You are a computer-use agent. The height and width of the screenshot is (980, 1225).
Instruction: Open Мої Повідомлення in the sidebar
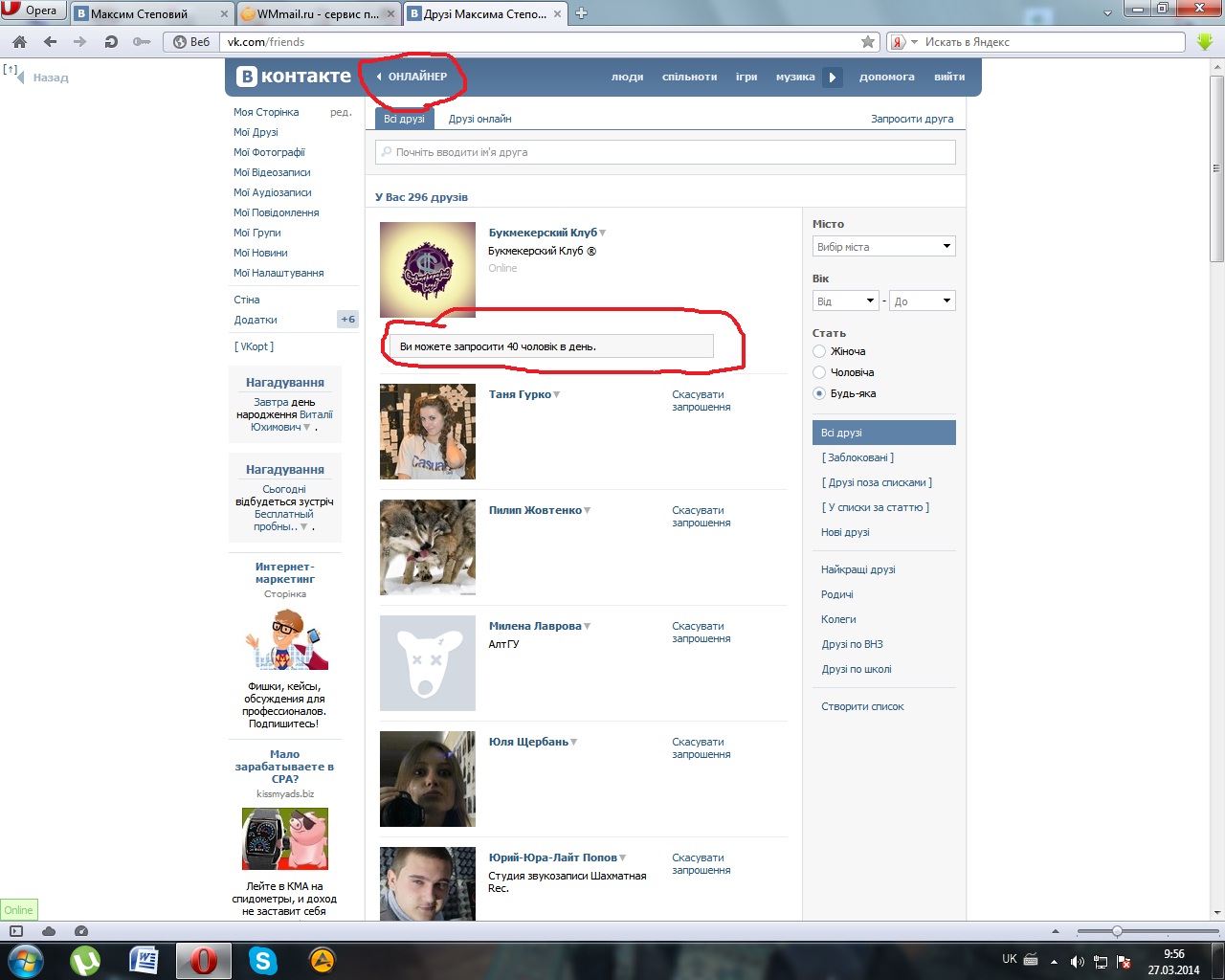pos(277,212)
